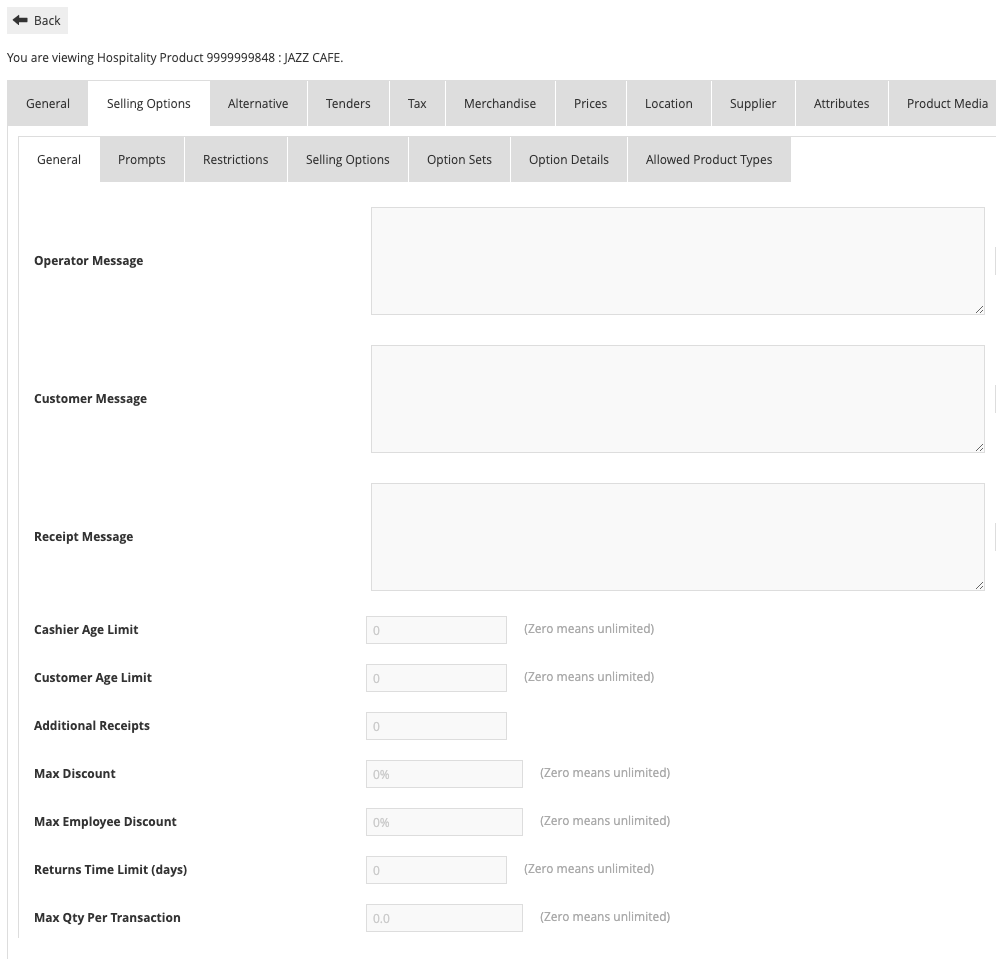
Task: Select the General sub-tab
Action: tap(59, 159)
